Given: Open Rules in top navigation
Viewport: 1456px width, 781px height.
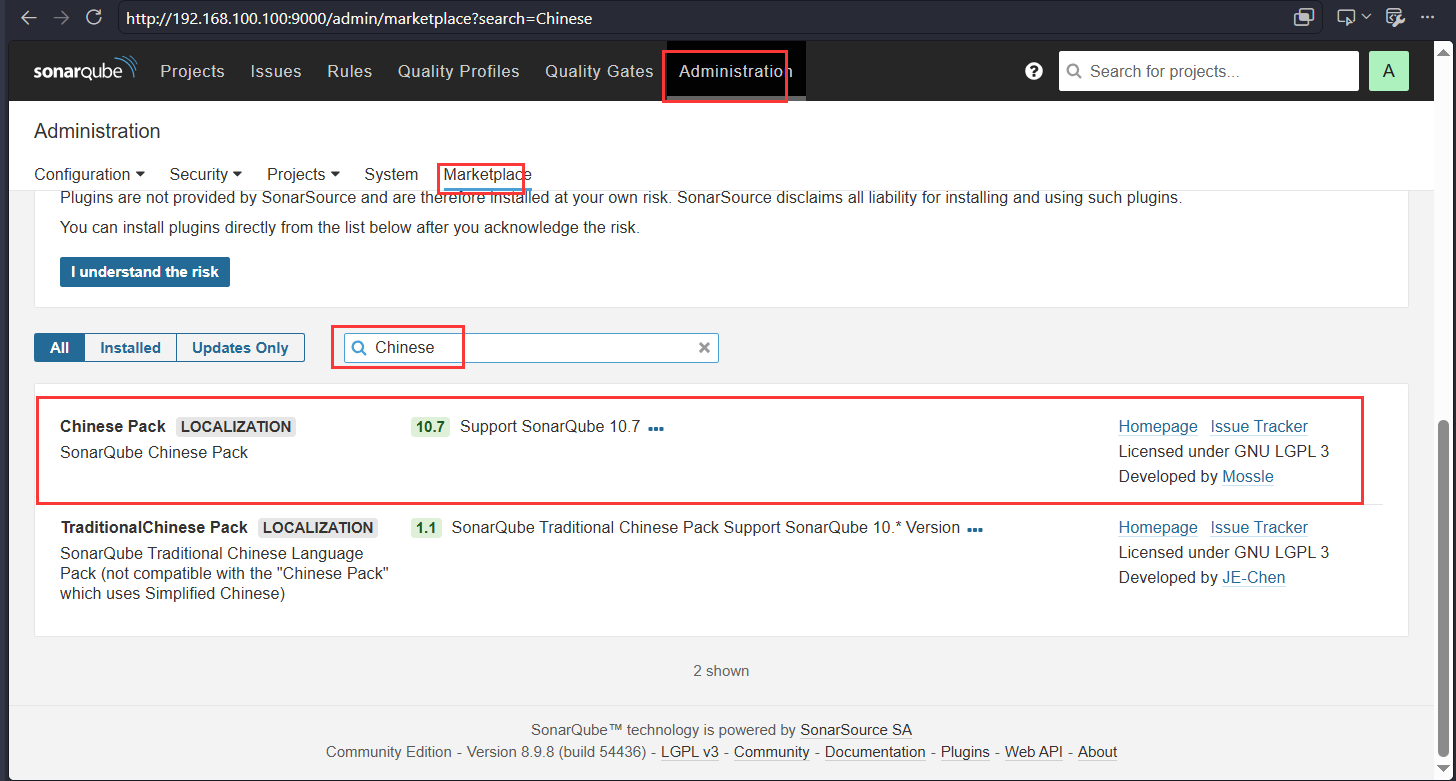Looking at the screenshot, I should point(350,71).
